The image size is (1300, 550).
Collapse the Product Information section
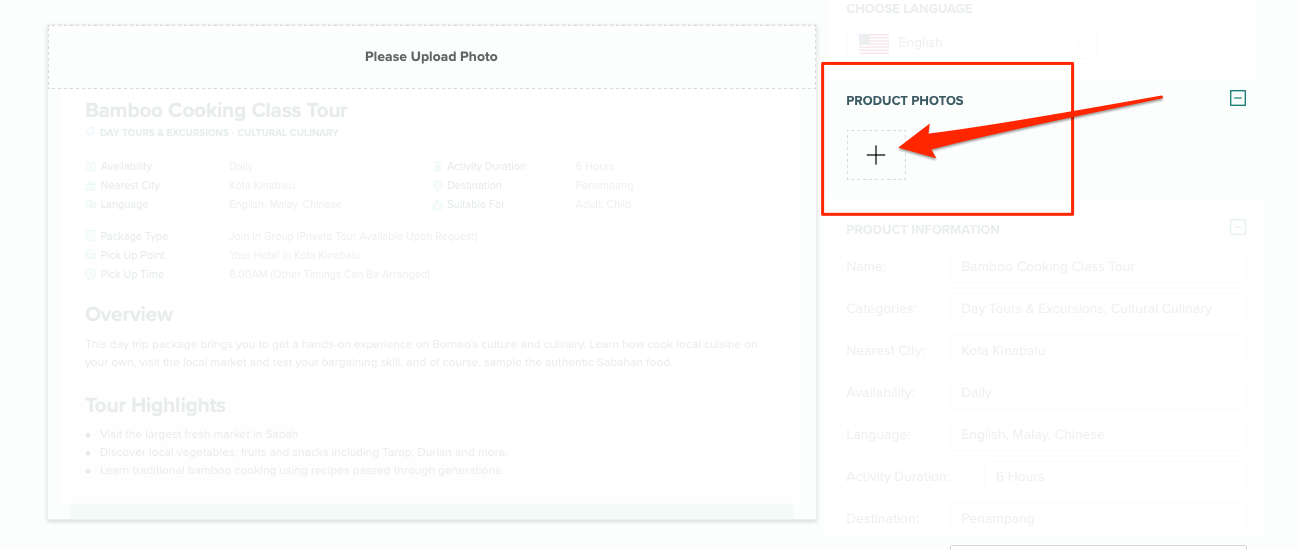[1238, 228]
